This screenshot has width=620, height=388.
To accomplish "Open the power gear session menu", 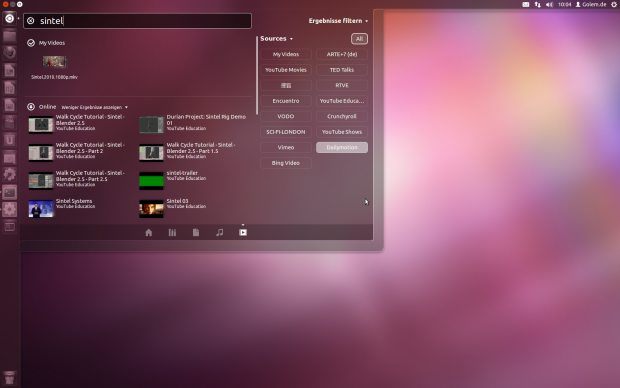I will click(x=614, y=4).
